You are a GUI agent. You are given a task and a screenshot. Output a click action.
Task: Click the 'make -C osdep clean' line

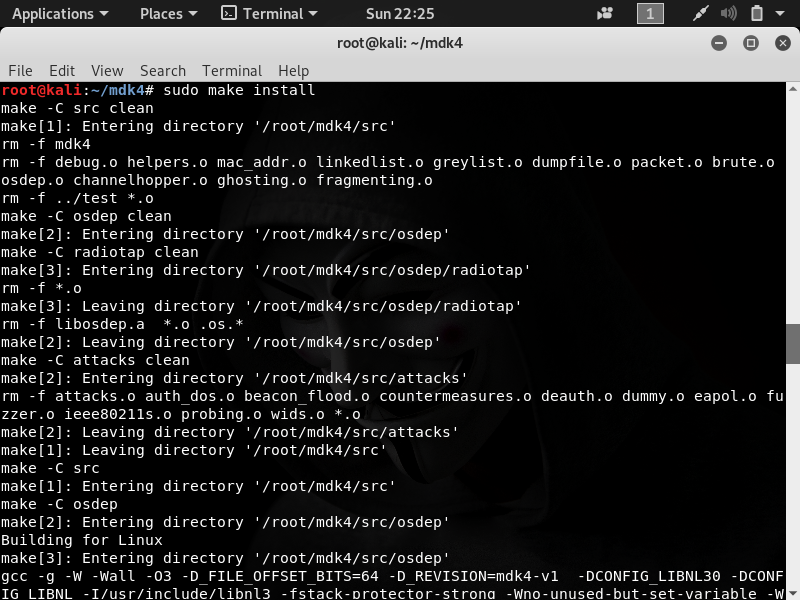click(x=86, y=216)
